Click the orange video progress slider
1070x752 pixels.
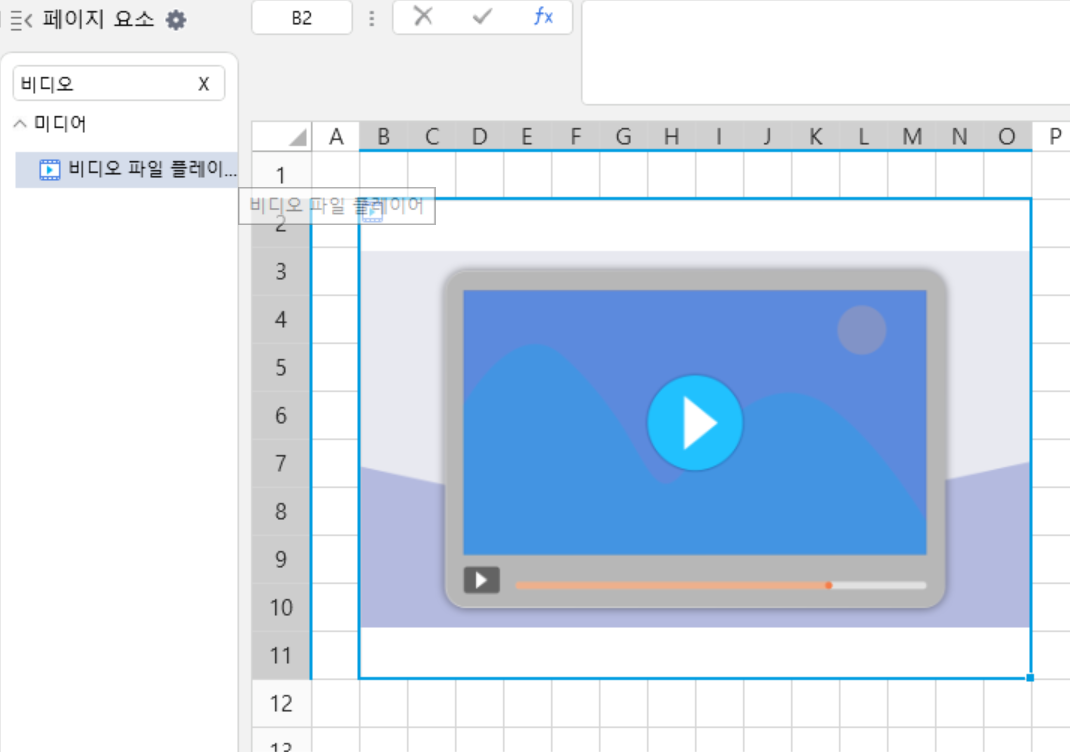tap(721, 585)
